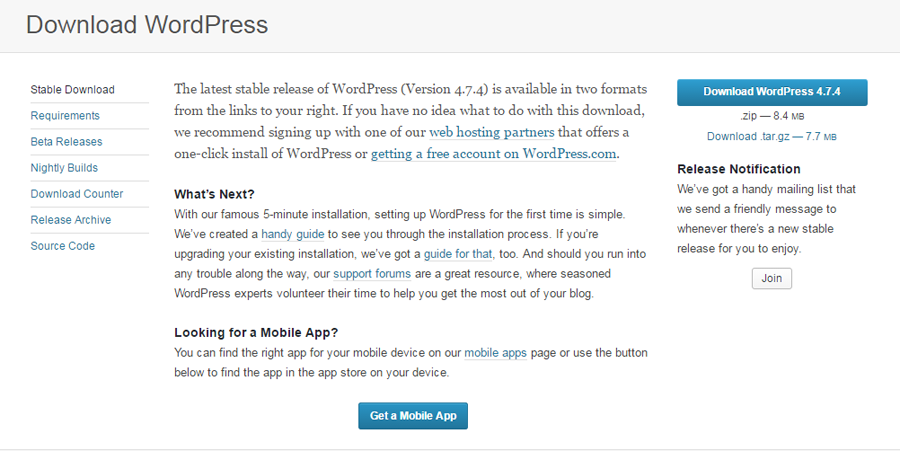This screenshot has width=900, height=451.
Task: Open the handy guide installation link
Action: (x=293, y=234)
